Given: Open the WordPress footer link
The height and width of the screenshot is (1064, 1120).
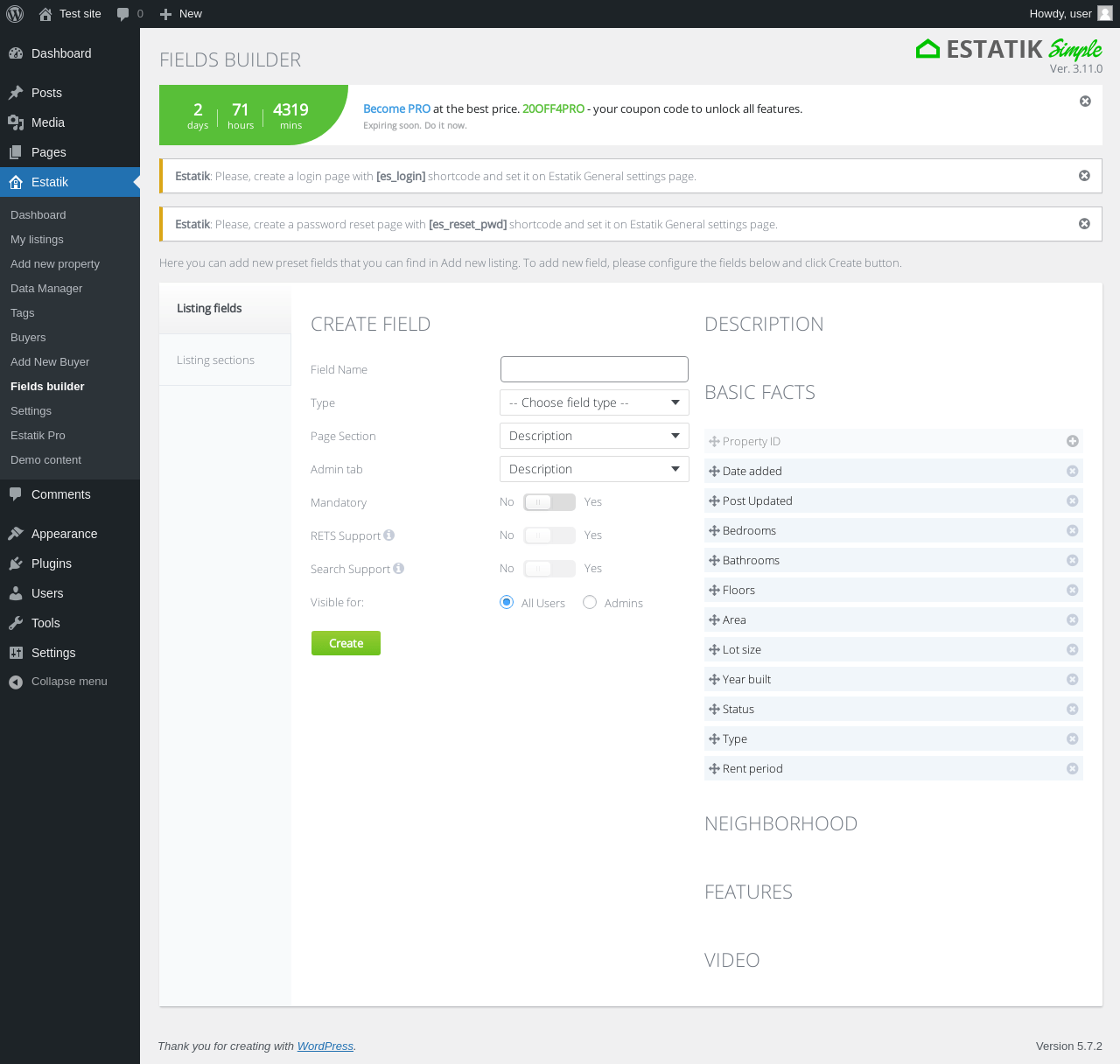Looking at the screenshot, I should tap(325, 1046).
